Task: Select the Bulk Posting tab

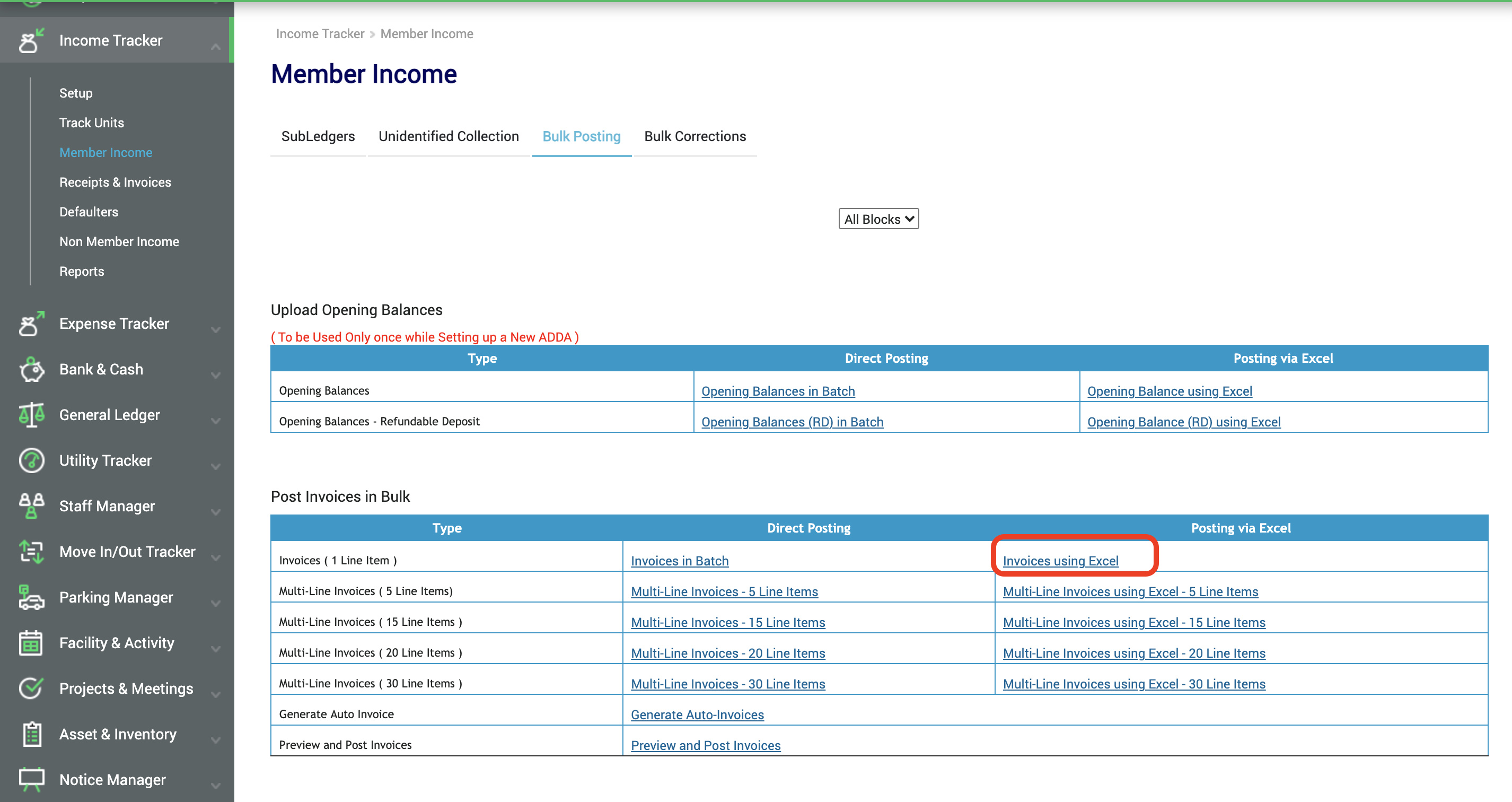Action: (581, 136)
